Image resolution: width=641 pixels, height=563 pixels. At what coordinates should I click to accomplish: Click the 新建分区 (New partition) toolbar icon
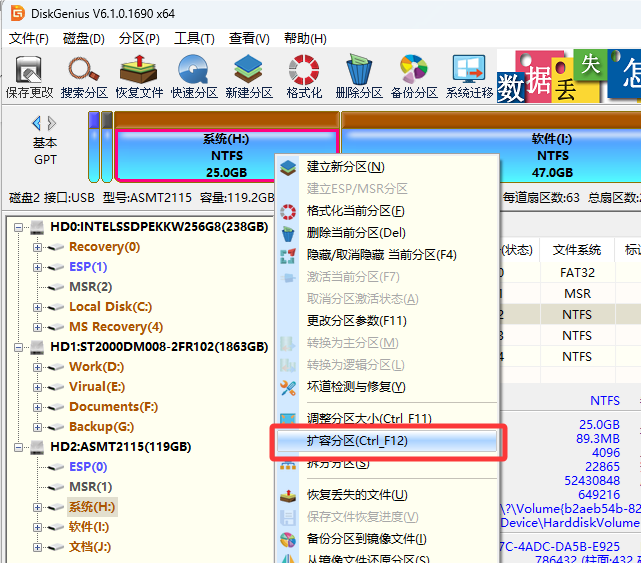pos(249,77)
